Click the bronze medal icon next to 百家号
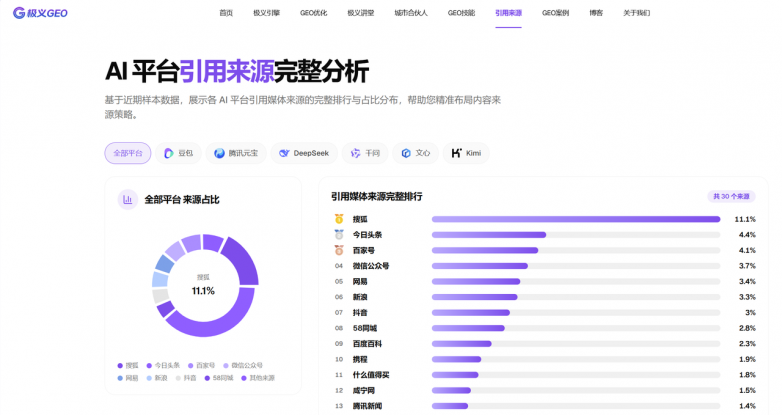Viewport: 782px width, 415px height. pyautogui.click(x=339, y=250)
